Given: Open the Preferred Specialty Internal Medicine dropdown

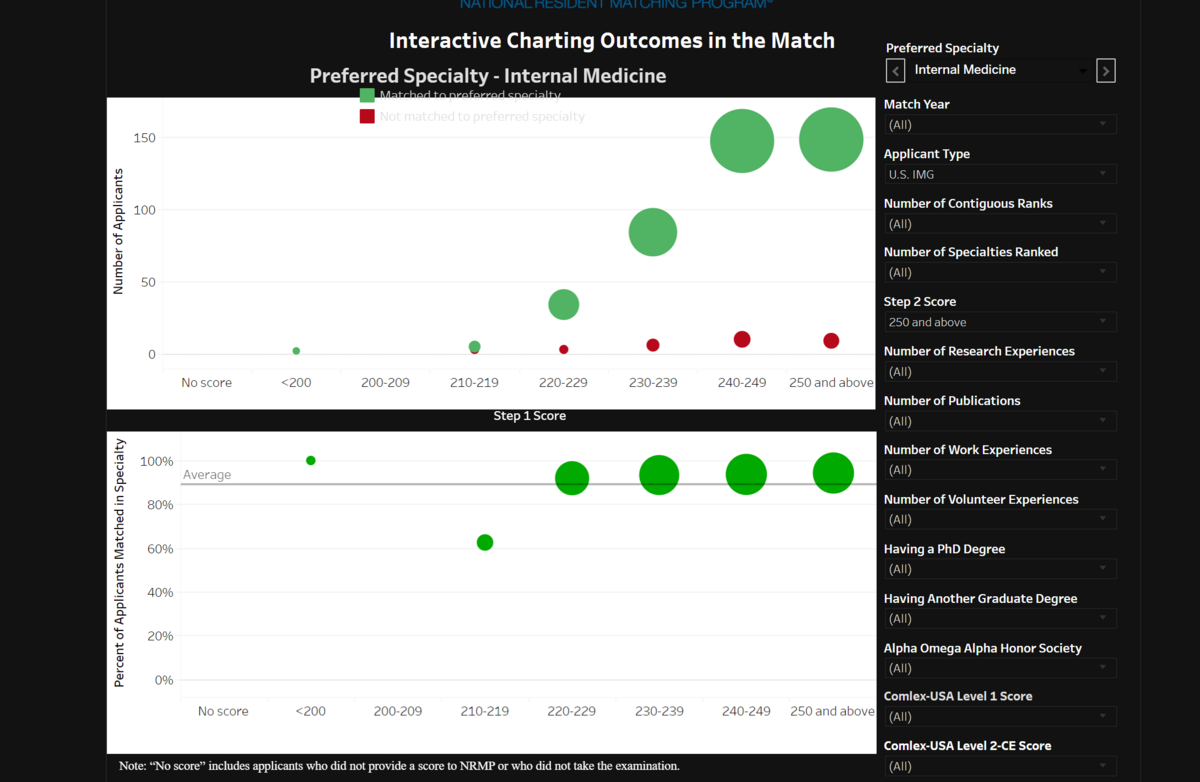Looking at the screenshot, I should tap(1000, 70).
